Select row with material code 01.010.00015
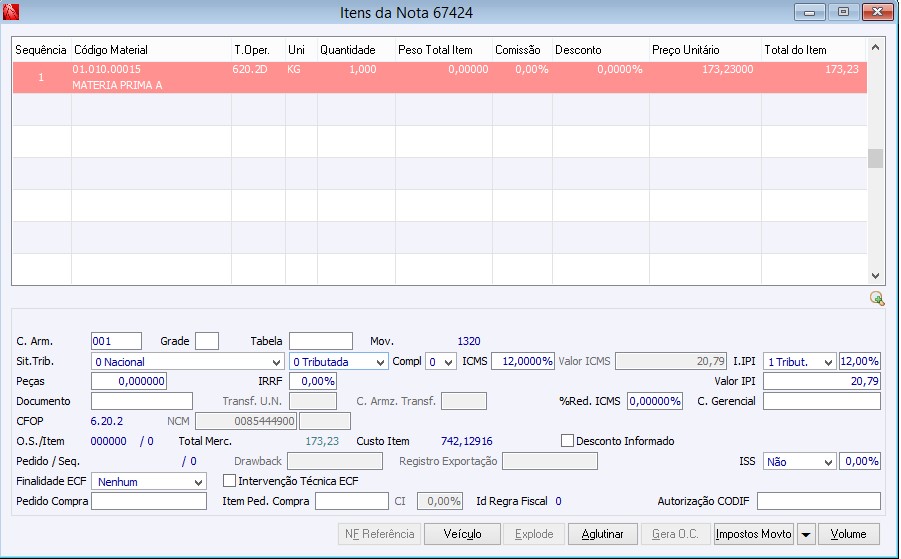The width and height of the screenshot is (901, 559). [x=440, y=78]
